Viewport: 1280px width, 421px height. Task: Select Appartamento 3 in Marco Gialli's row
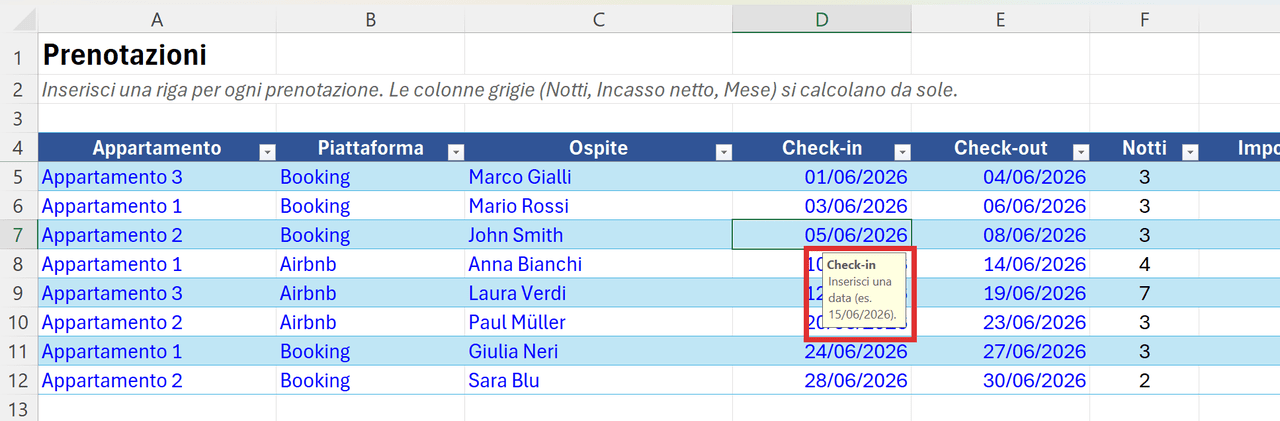click(157, 177)
